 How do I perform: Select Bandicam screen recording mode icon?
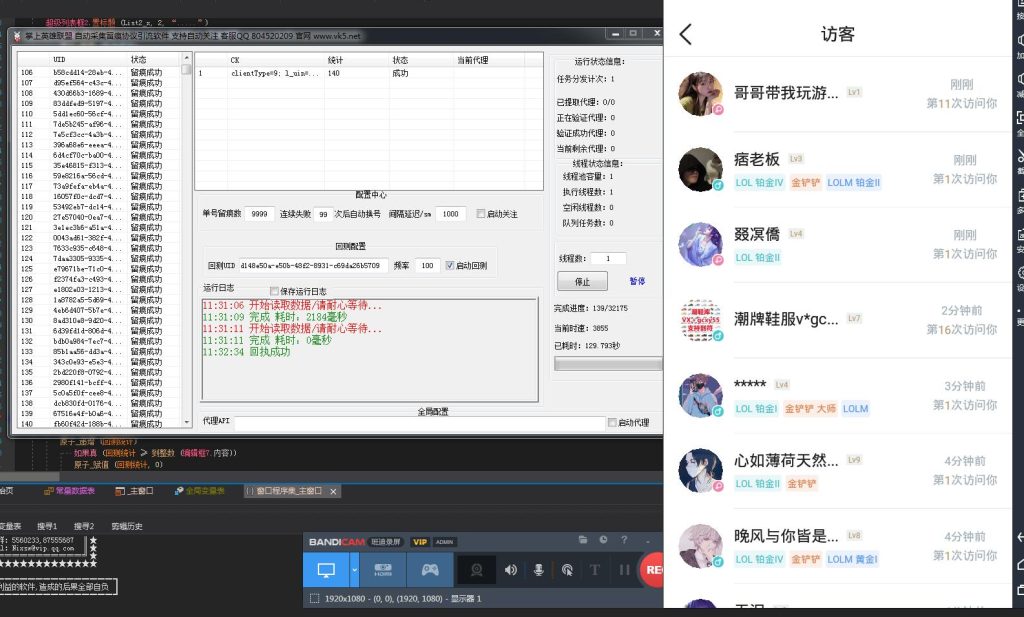coord(325,570)
